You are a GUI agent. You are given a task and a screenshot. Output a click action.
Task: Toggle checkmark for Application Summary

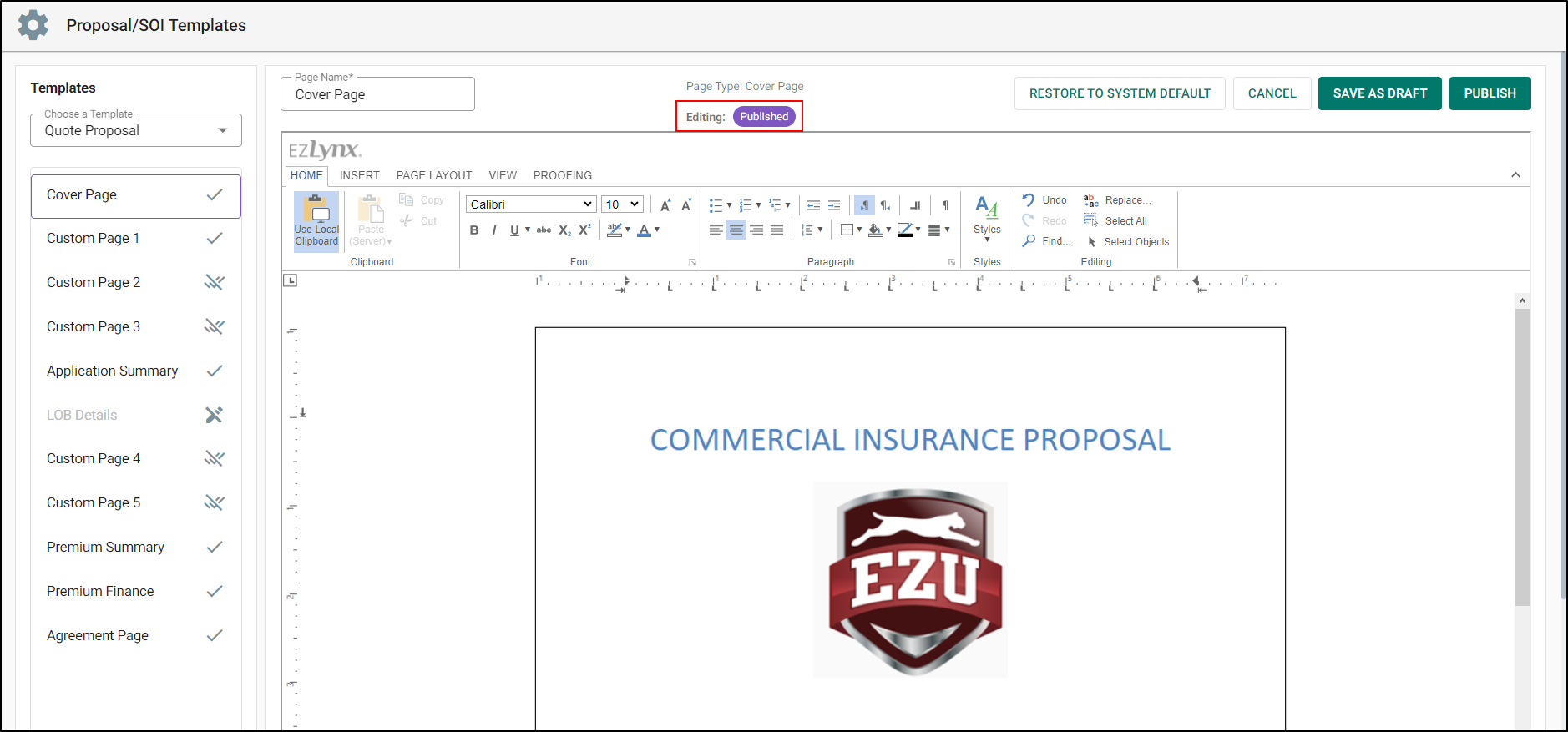pyautogui.click(x=215, y=371)
